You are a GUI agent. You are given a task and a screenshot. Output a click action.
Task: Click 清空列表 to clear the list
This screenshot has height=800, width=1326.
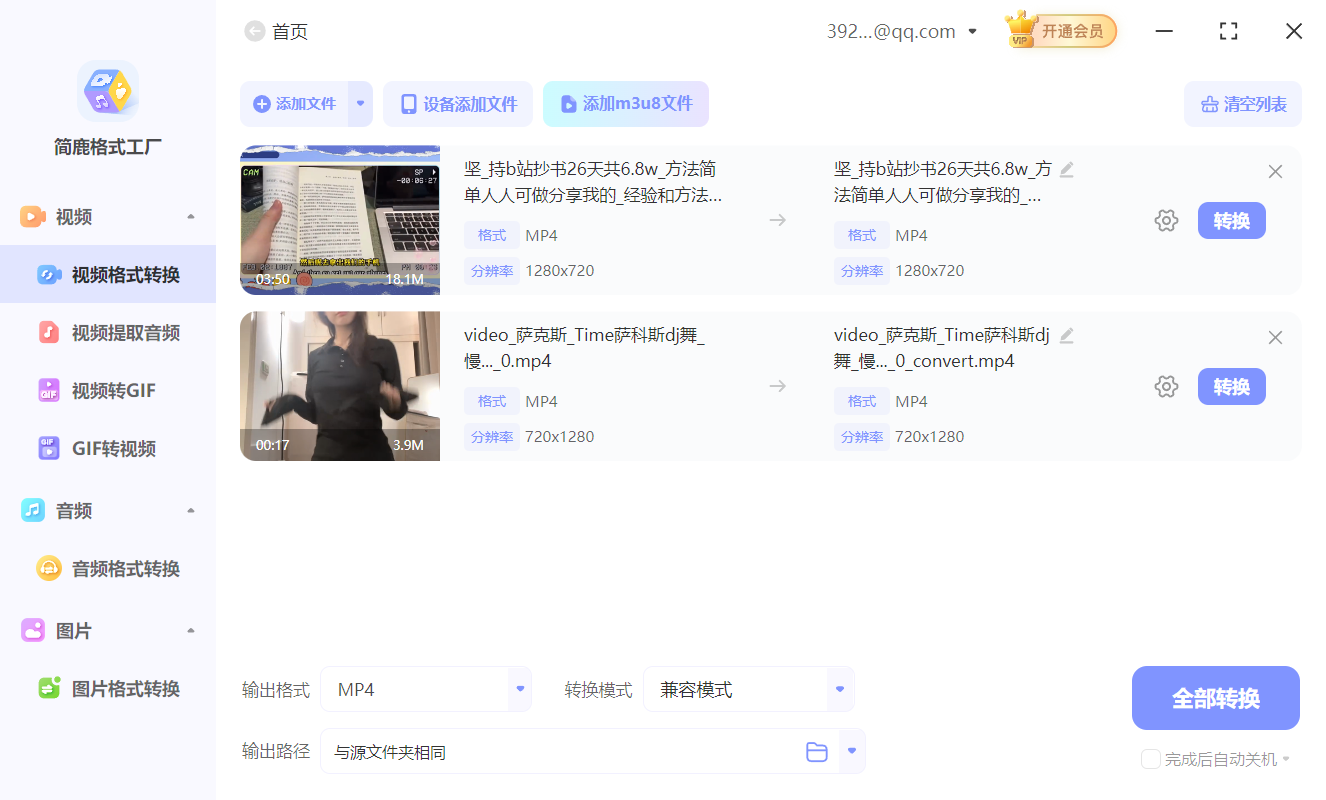pyautogui.click(x=1242, y=103)
